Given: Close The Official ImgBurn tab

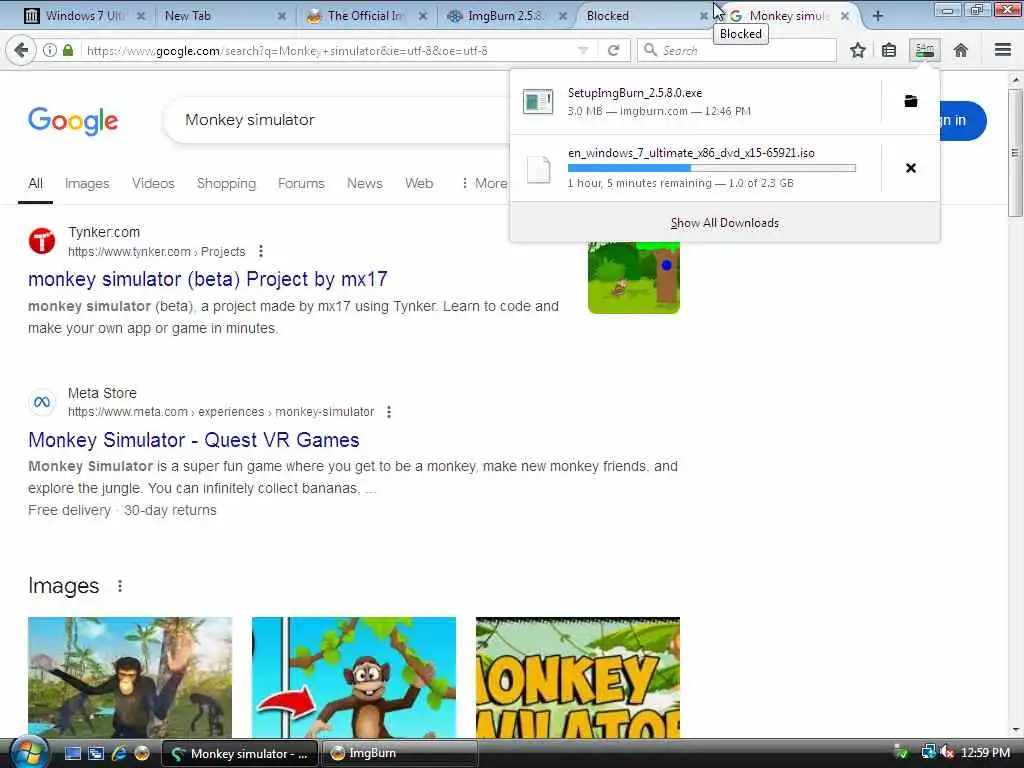Looking at the screenshot, I should 423,16.
